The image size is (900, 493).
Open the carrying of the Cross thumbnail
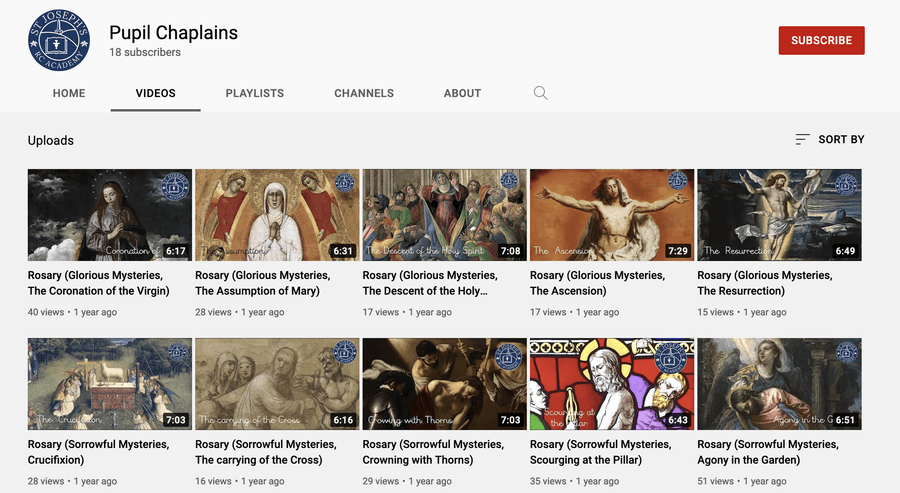(277, 384)
